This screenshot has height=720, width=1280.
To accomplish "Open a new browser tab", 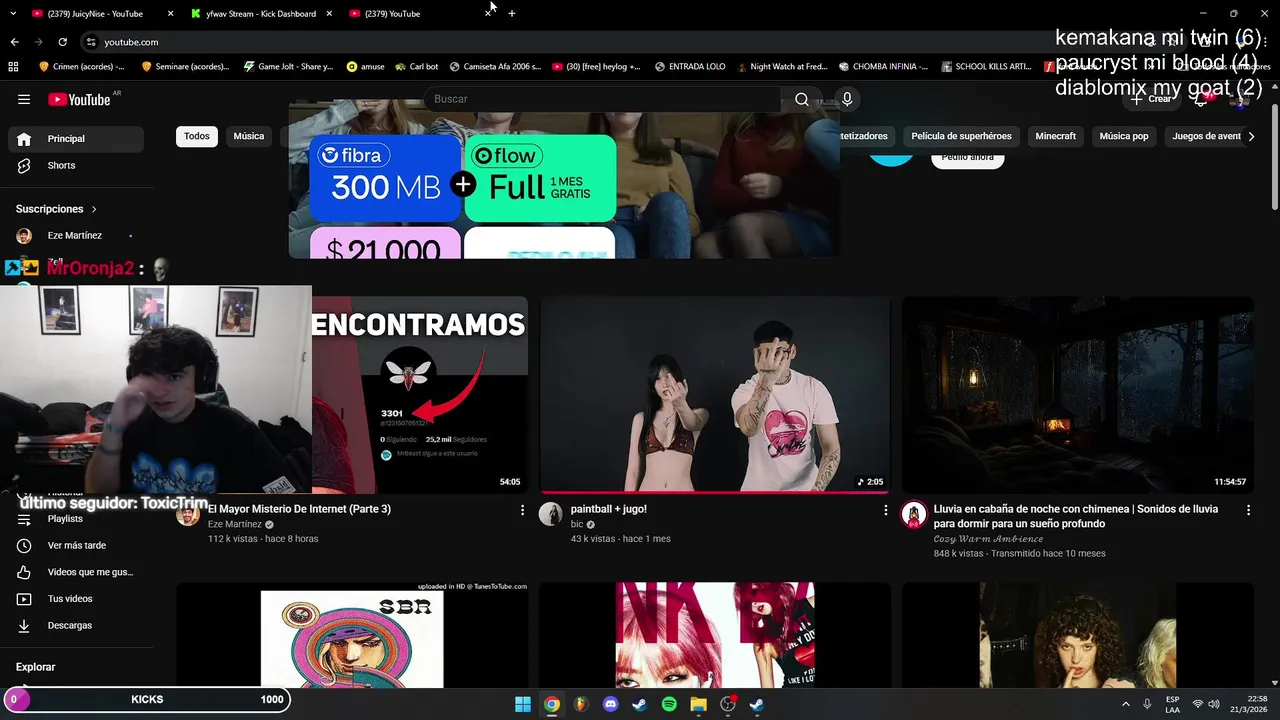I will 512,14.
